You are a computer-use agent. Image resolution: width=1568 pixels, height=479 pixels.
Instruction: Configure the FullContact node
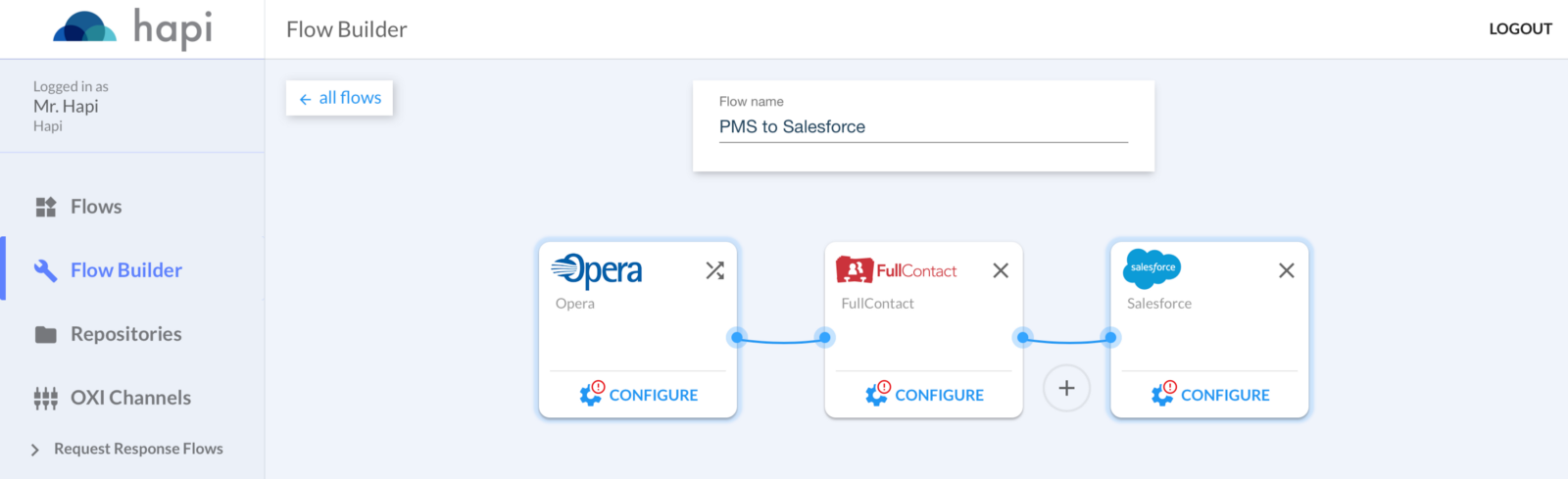tap(924, 395)
